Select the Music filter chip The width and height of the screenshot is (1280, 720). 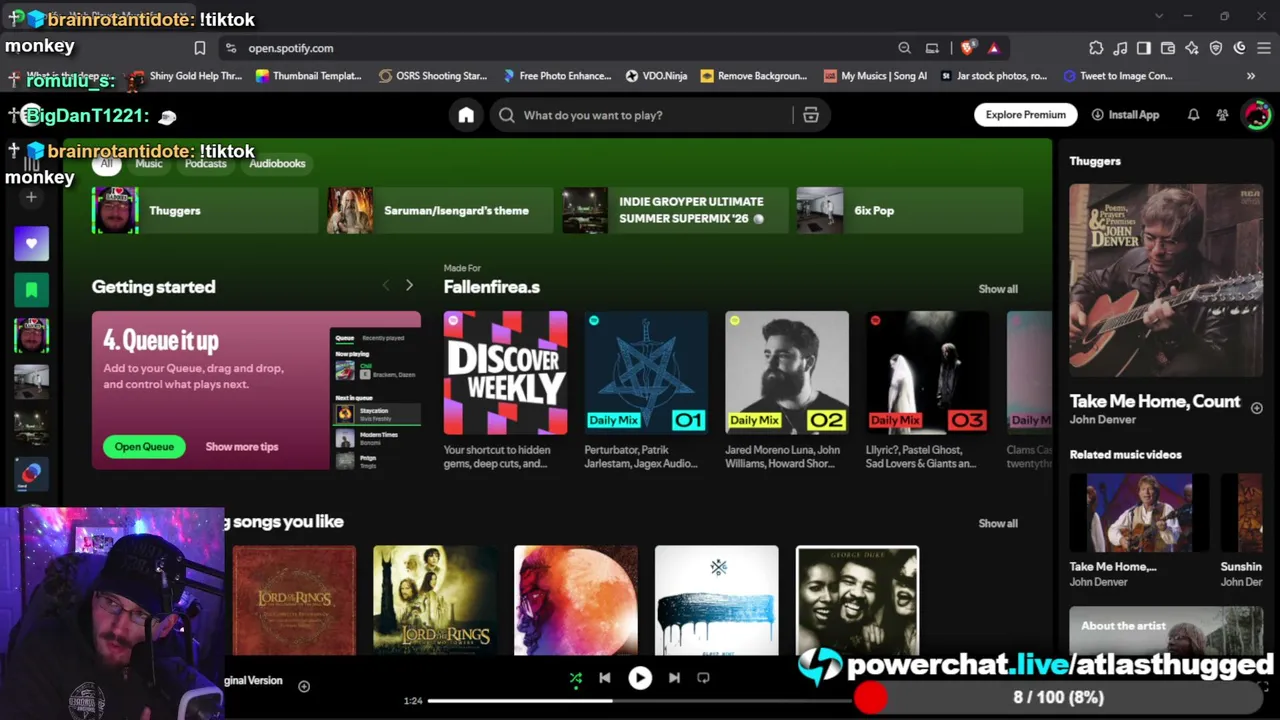pos(149,164)
